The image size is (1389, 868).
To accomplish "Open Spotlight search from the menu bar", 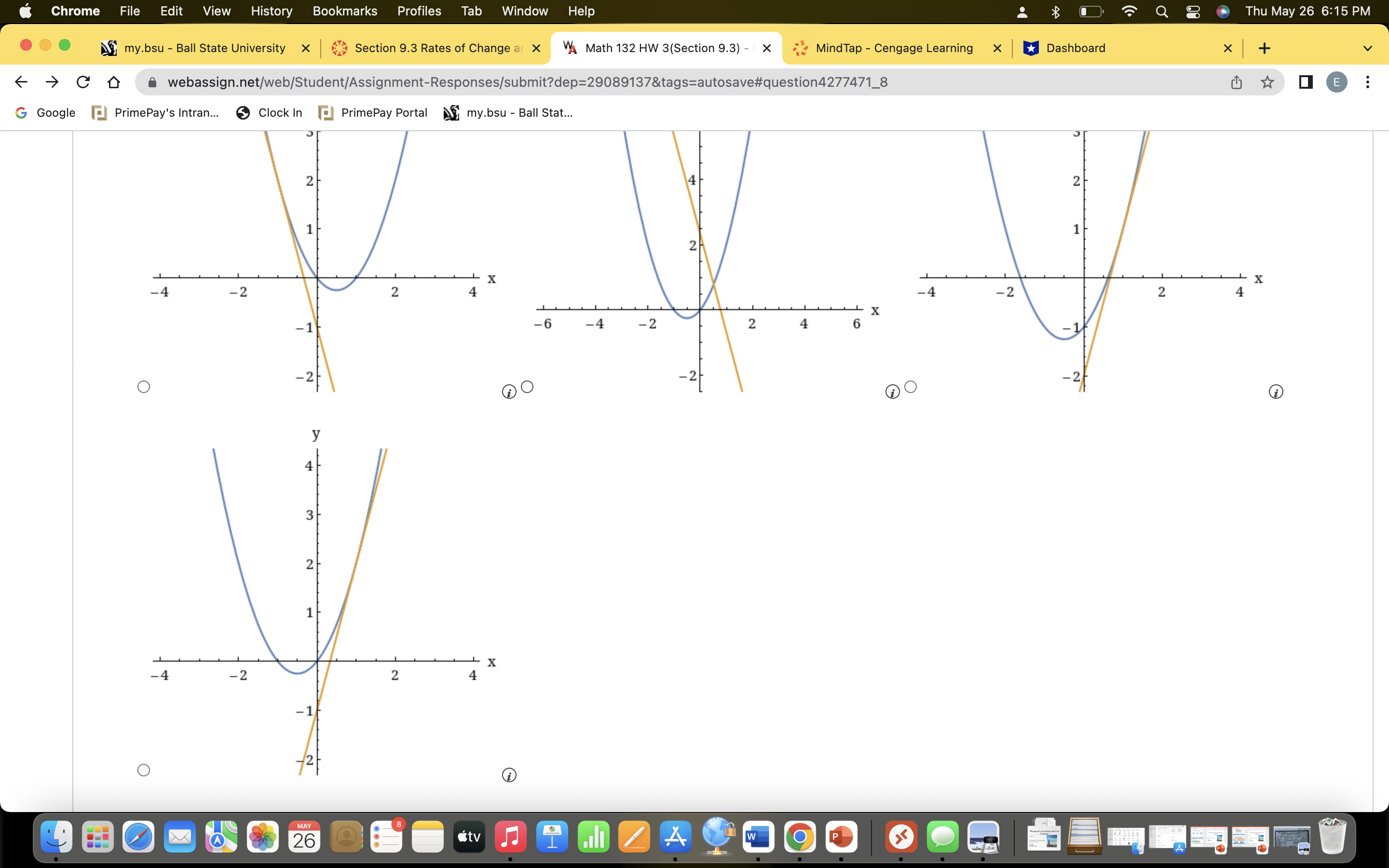I will click(1161, 12).
